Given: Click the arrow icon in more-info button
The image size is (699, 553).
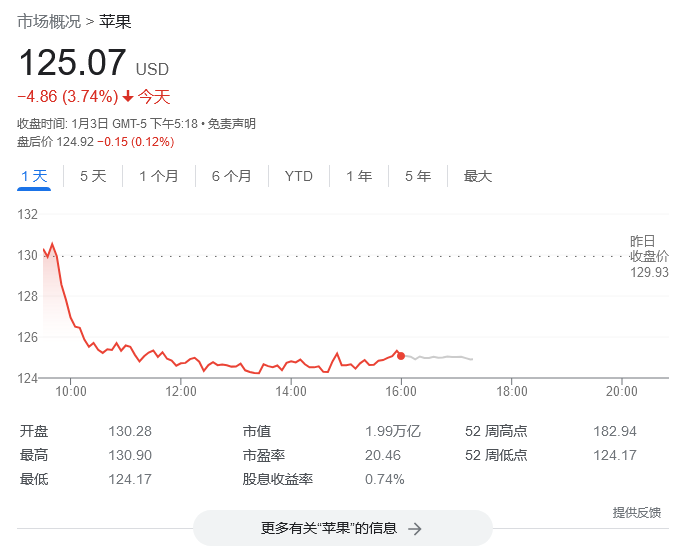Looking at the screenshot, I should point(415,529).
